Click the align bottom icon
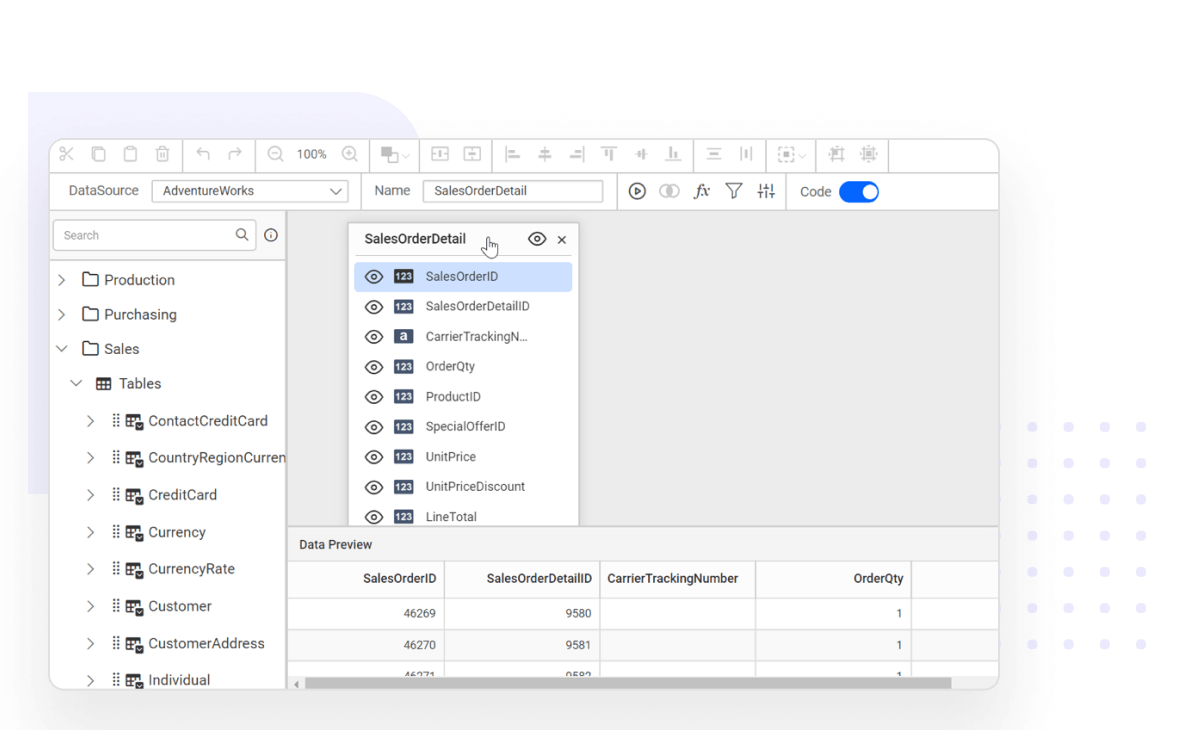Viewport: 1180px width, 730px height. coord(673,154)
